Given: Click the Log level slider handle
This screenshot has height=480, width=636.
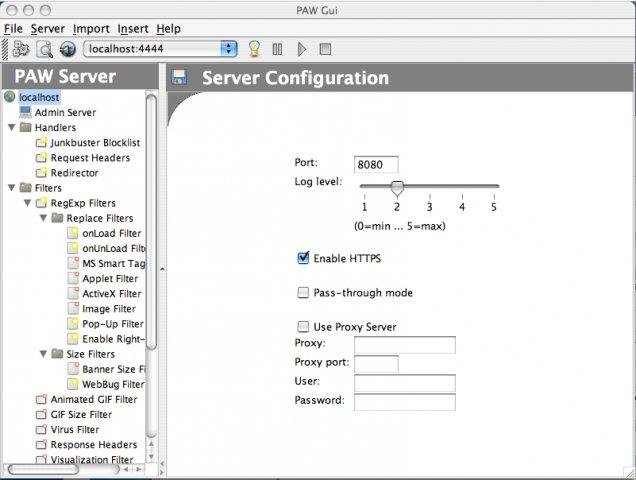Looking at the screenshot, I should coord(397,187).
